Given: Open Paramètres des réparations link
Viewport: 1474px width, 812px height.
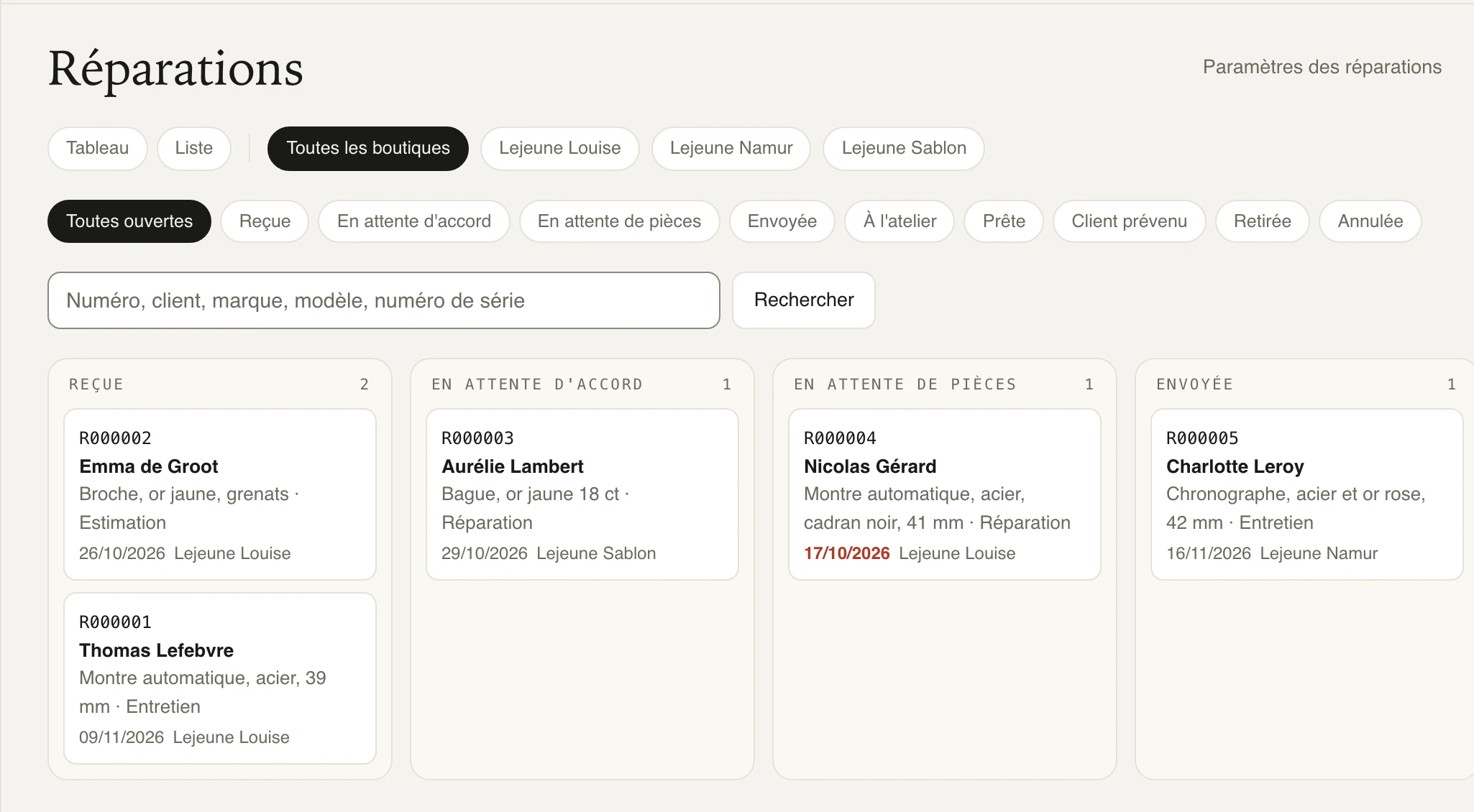Looking at the screenshot, I should coord(1322,67).
